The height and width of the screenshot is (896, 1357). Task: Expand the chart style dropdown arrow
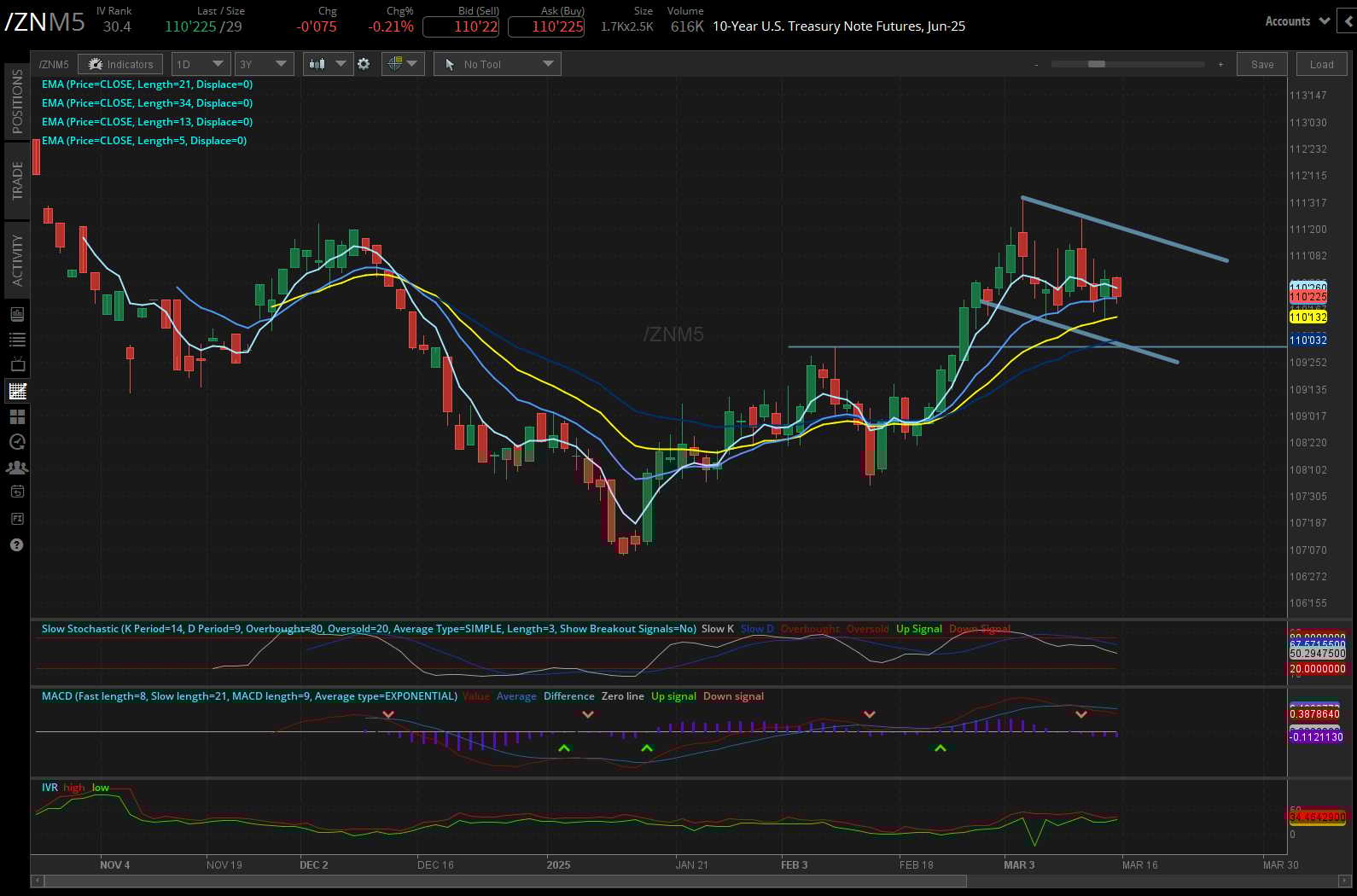(341, 64)
